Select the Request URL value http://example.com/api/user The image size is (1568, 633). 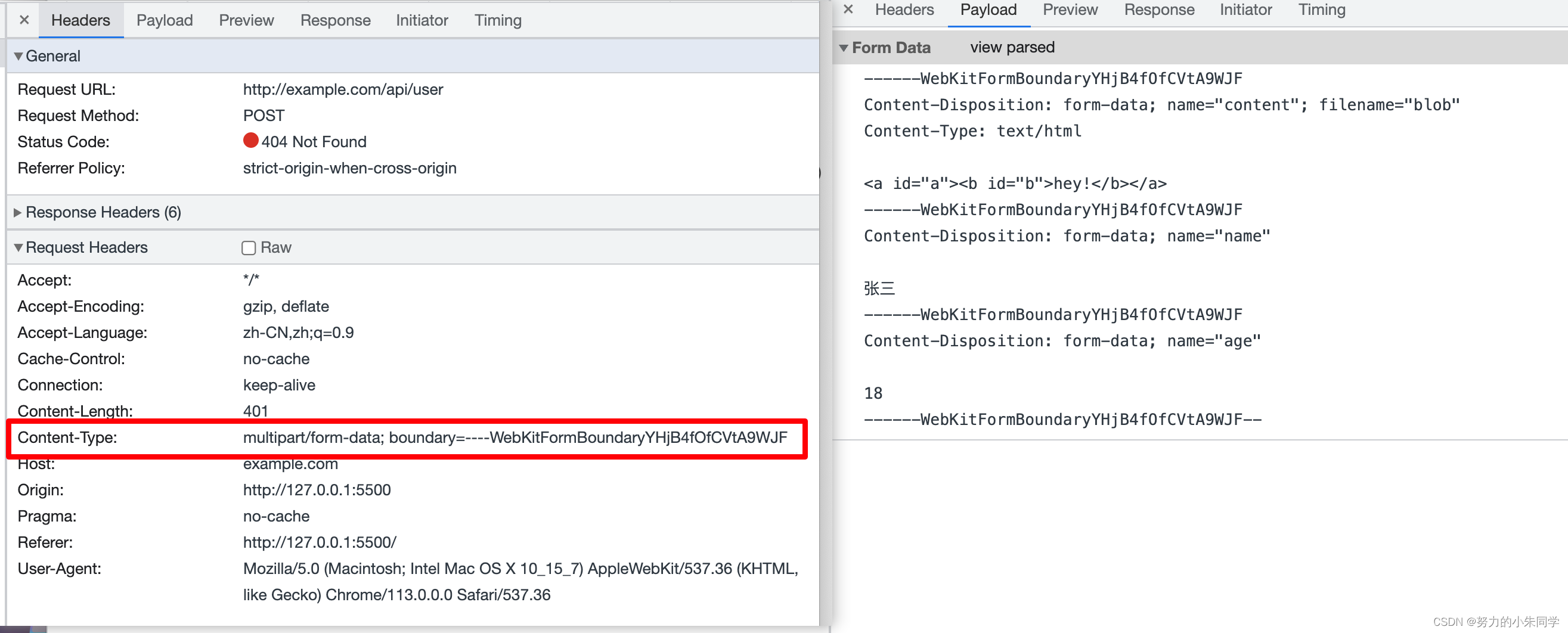[343, 89]
